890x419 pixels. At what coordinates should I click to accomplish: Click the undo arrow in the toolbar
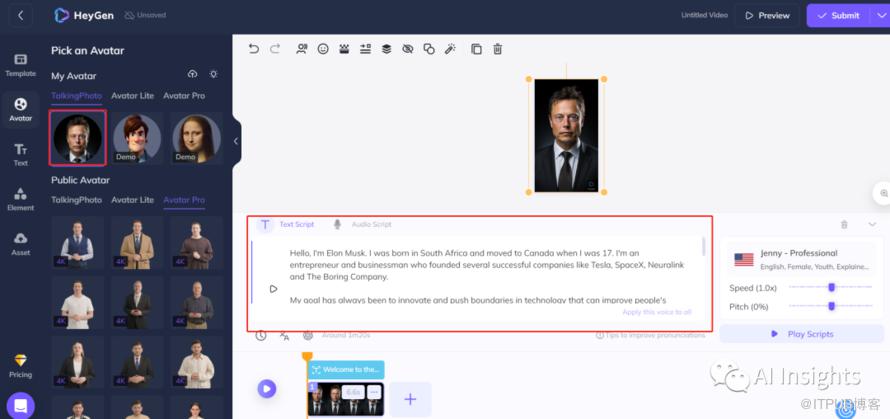253,49
